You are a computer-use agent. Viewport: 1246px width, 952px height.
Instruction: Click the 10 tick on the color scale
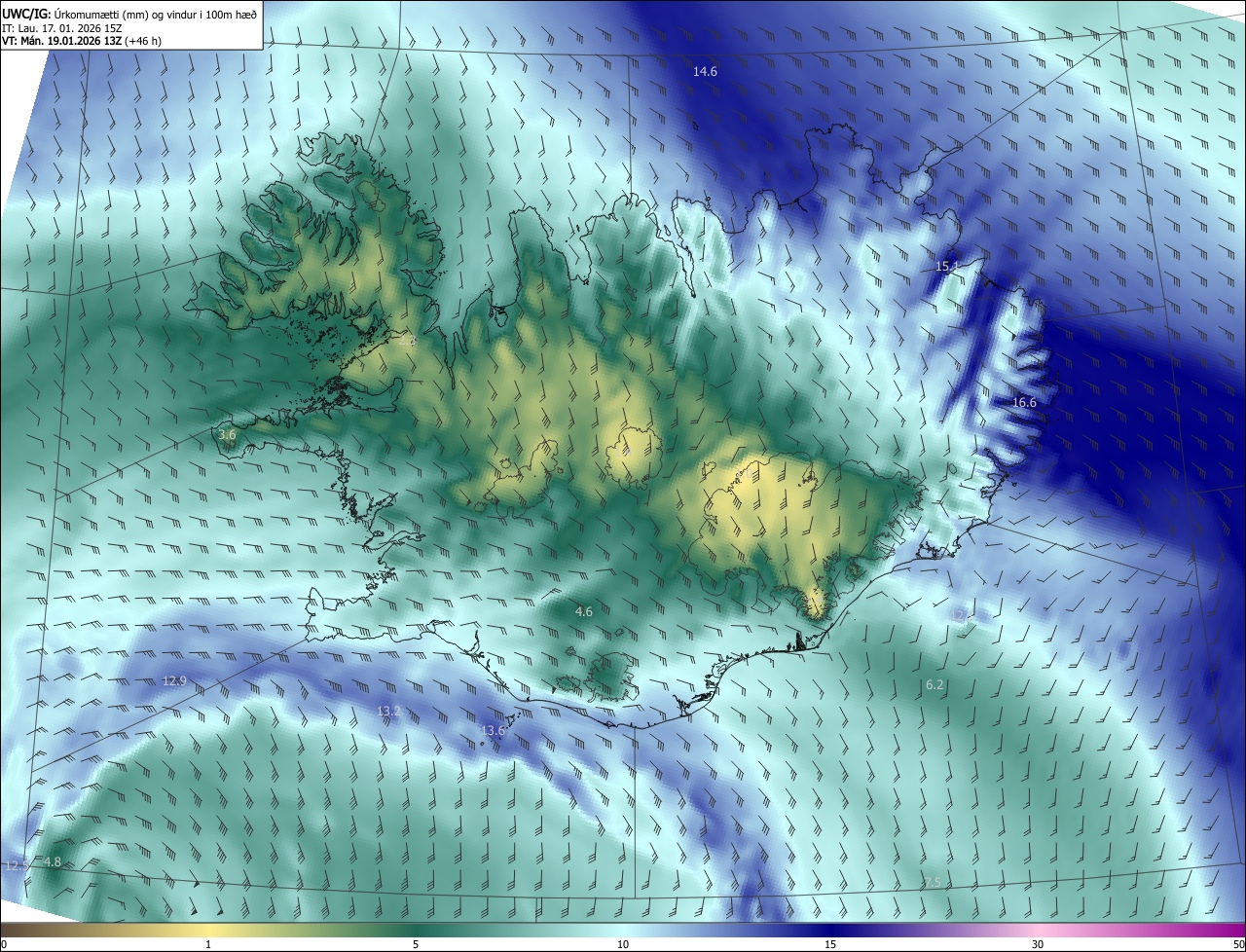[x=623, y=944]
